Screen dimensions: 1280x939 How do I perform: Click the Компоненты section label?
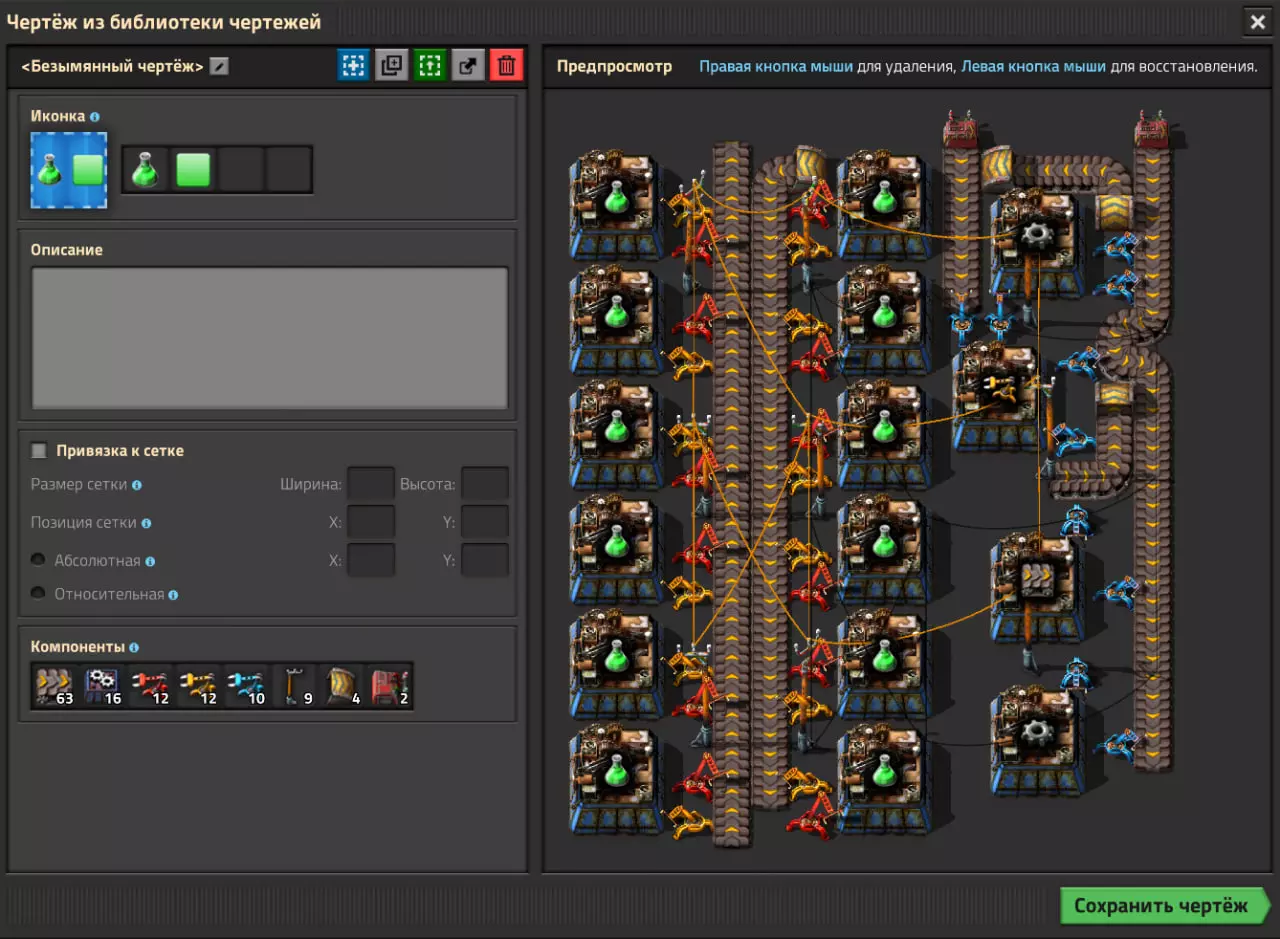(x=78, y=647)
